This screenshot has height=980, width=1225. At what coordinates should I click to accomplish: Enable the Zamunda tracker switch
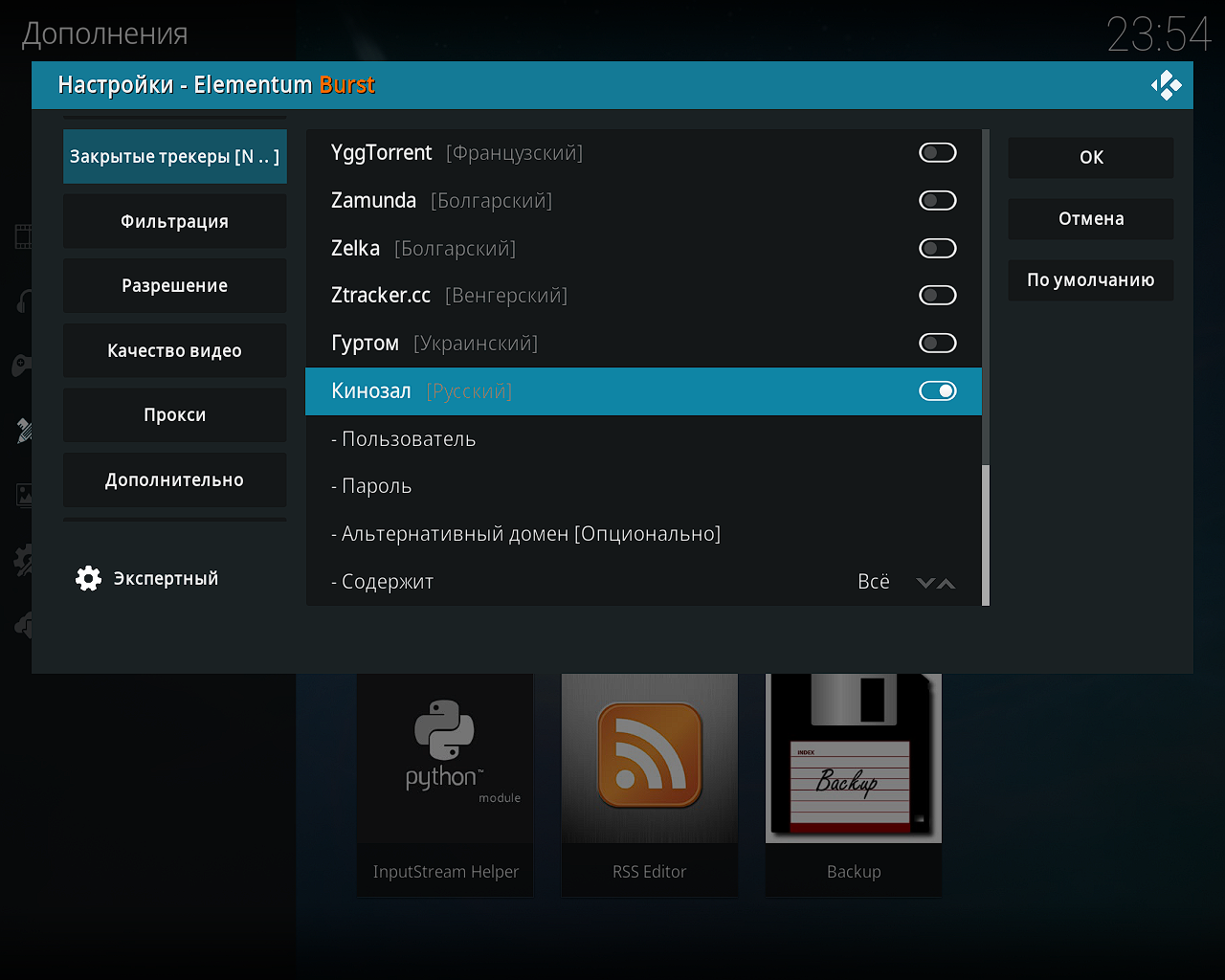[937, 200]
